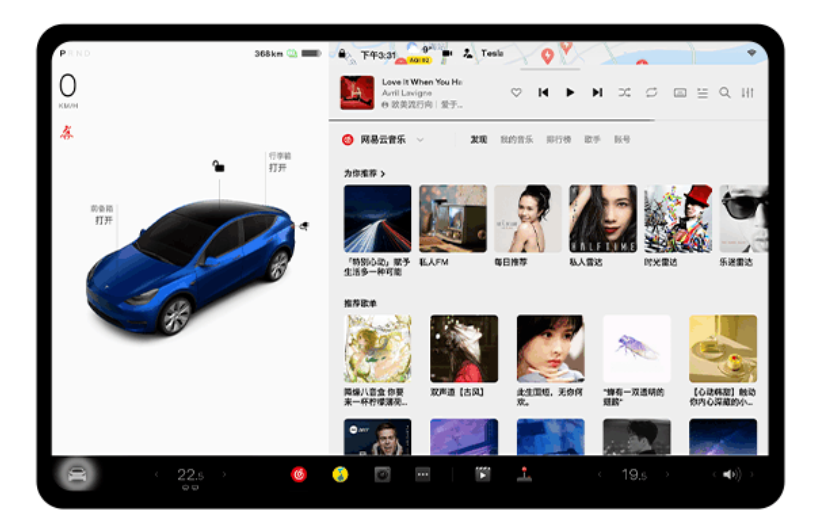Toggle repeat mode
This screenshot has height=529, width=814.
point(652,92)
